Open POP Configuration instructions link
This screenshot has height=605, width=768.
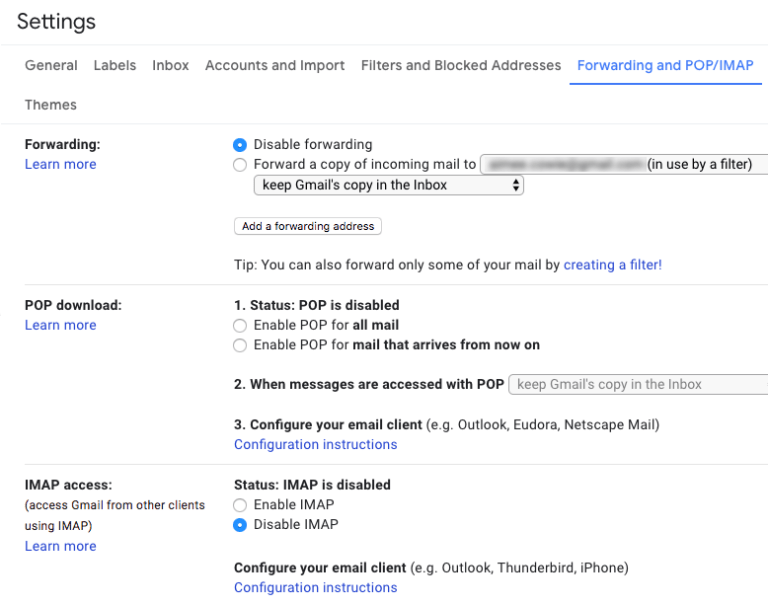[316, 444]
